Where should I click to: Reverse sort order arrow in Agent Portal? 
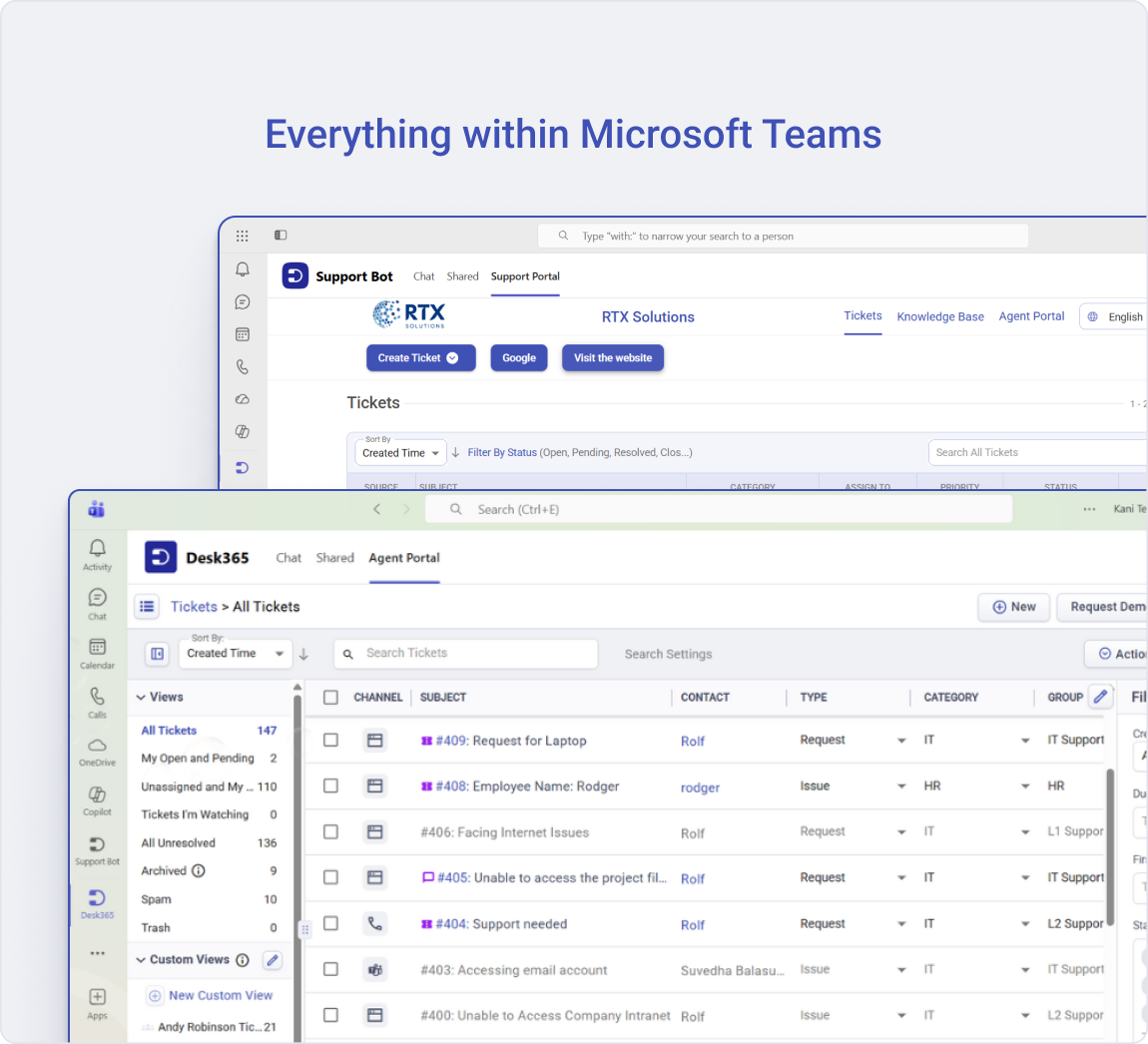click(x=303, y=654)
